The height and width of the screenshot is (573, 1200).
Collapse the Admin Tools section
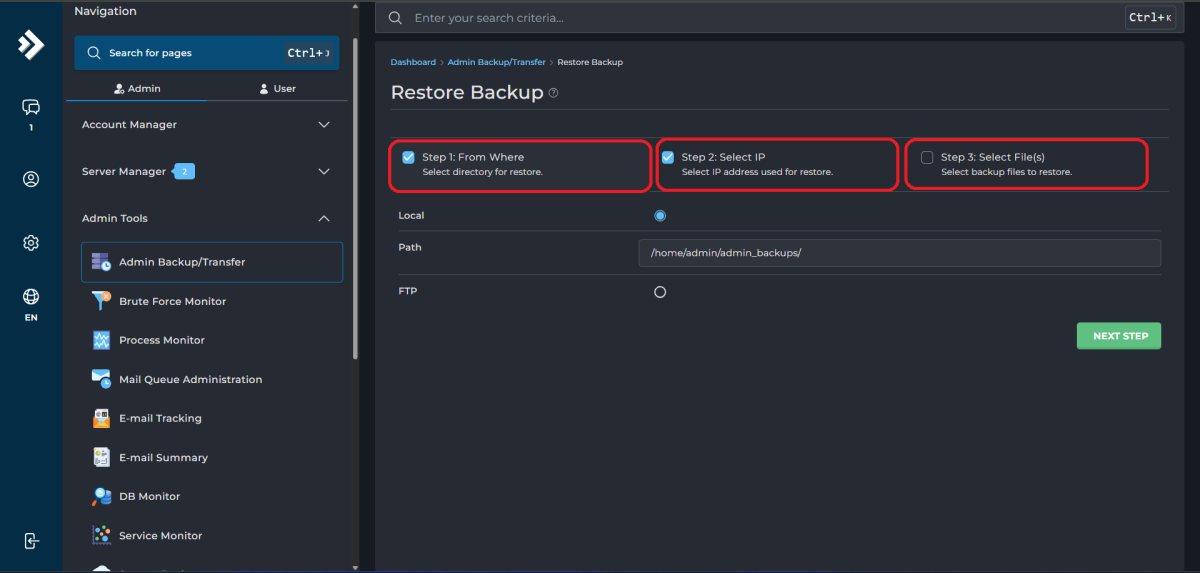pyautogui.click(x=323, y=218)
